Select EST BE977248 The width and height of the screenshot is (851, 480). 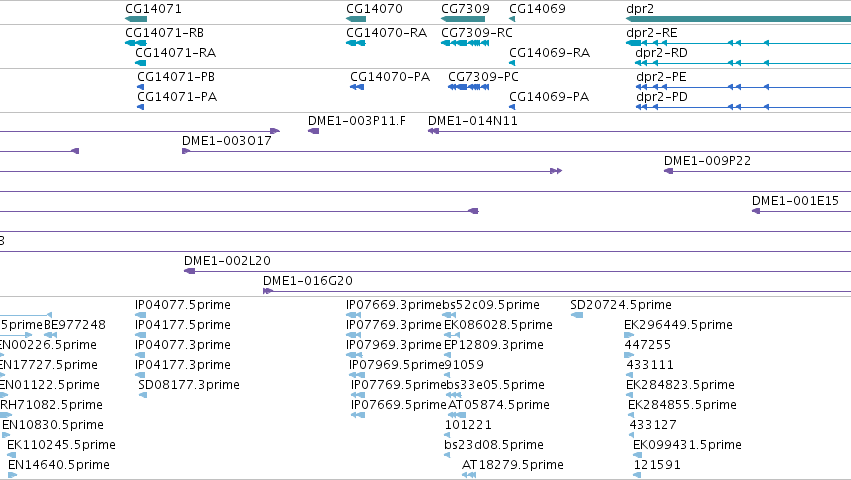coord(75,325)
